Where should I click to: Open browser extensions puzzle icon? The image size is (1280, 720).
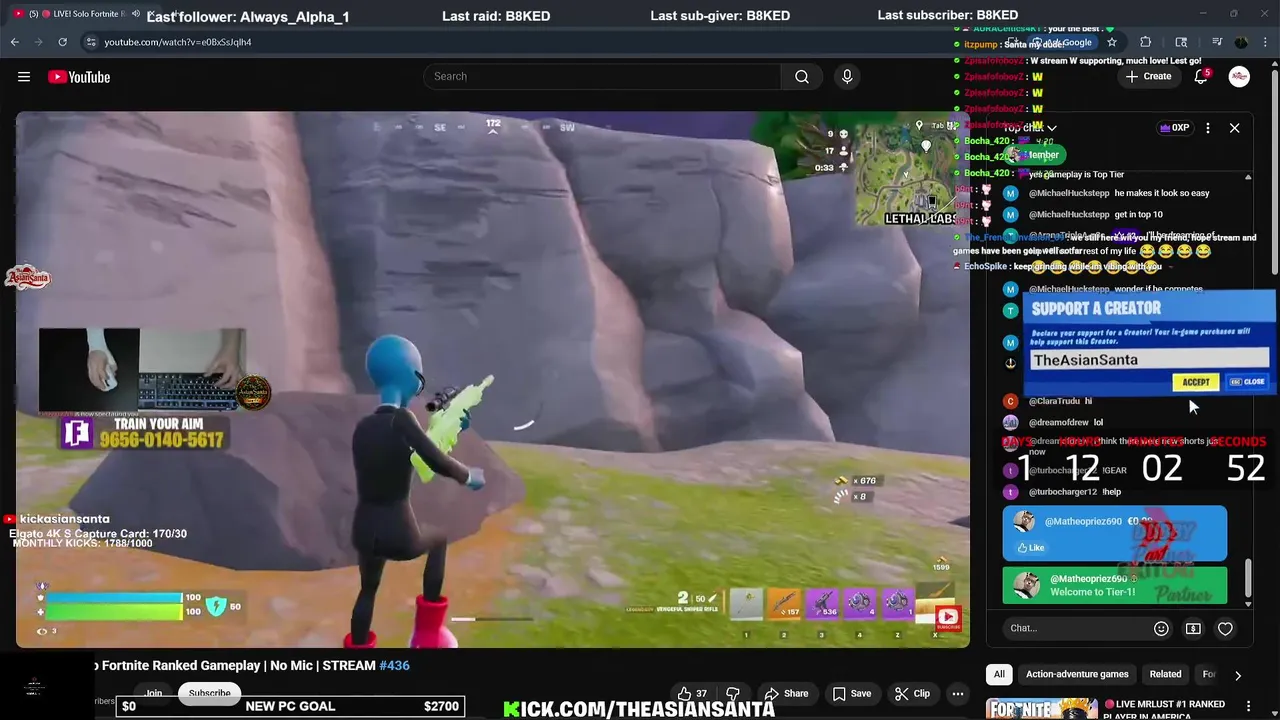pos(1146,42)
